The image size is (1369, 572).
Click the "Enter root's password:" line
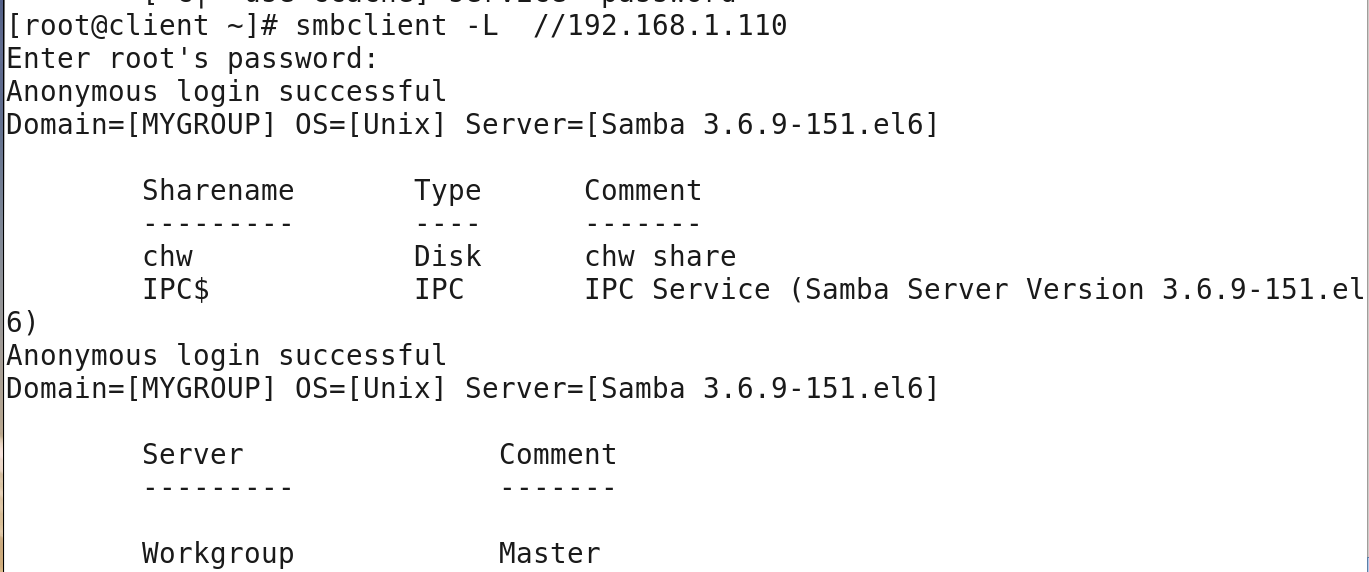coord(193,58)
